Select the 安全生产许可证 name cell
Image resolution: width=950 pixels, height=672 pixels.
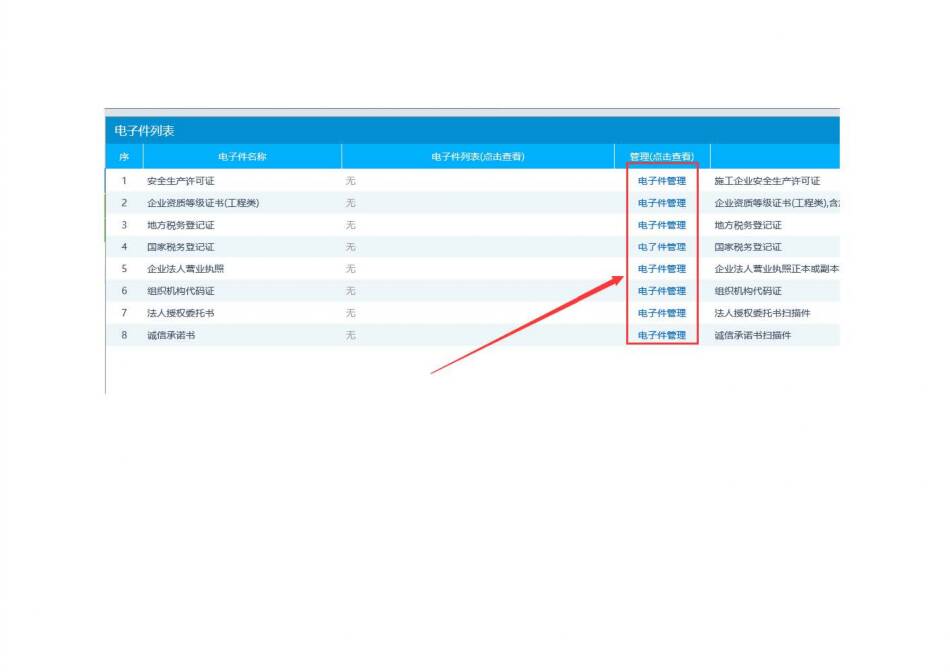pyautogui.click(x=181, y=181)
